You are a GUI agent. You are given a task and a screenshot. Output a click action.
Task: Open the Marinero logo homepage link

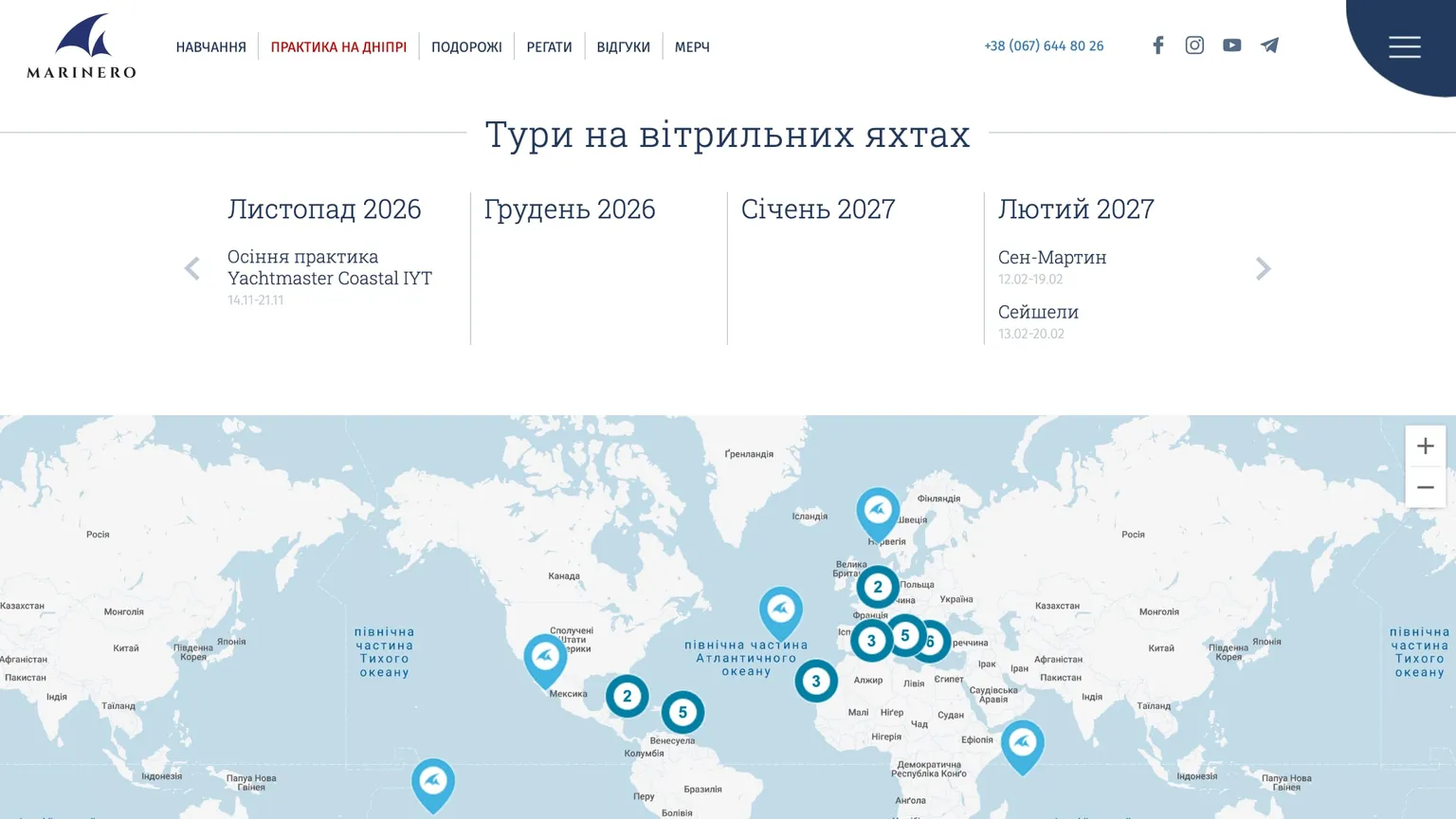[x=82, y=45]
